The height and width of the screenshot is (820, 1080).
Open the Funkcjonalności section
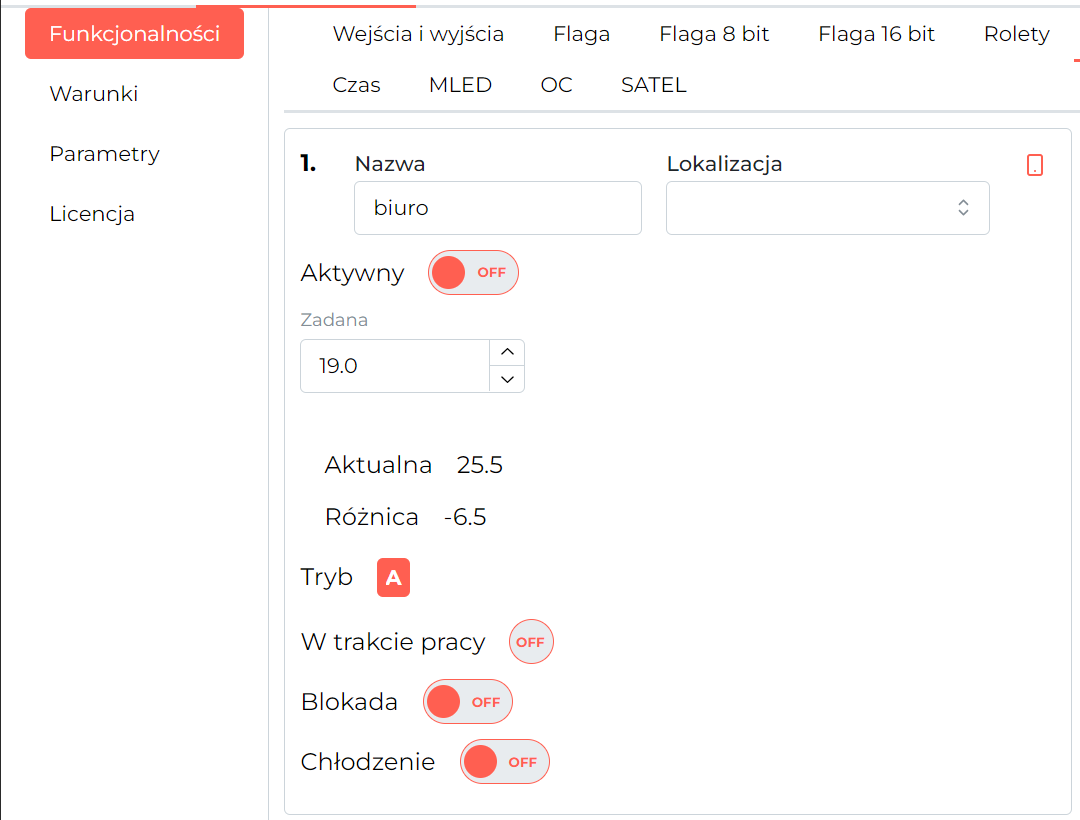click(134, 34)
